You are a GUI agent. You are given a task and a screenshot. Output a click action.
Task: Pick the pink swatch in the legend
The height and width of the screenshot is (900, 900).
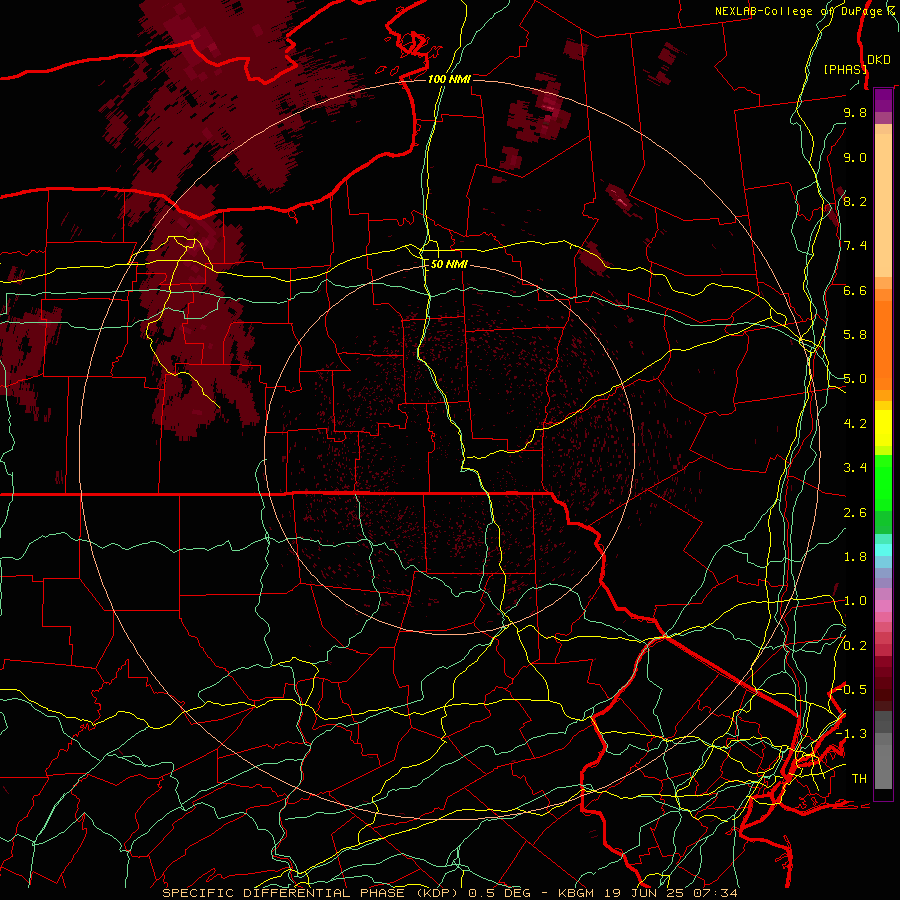[x=883, y=606]
